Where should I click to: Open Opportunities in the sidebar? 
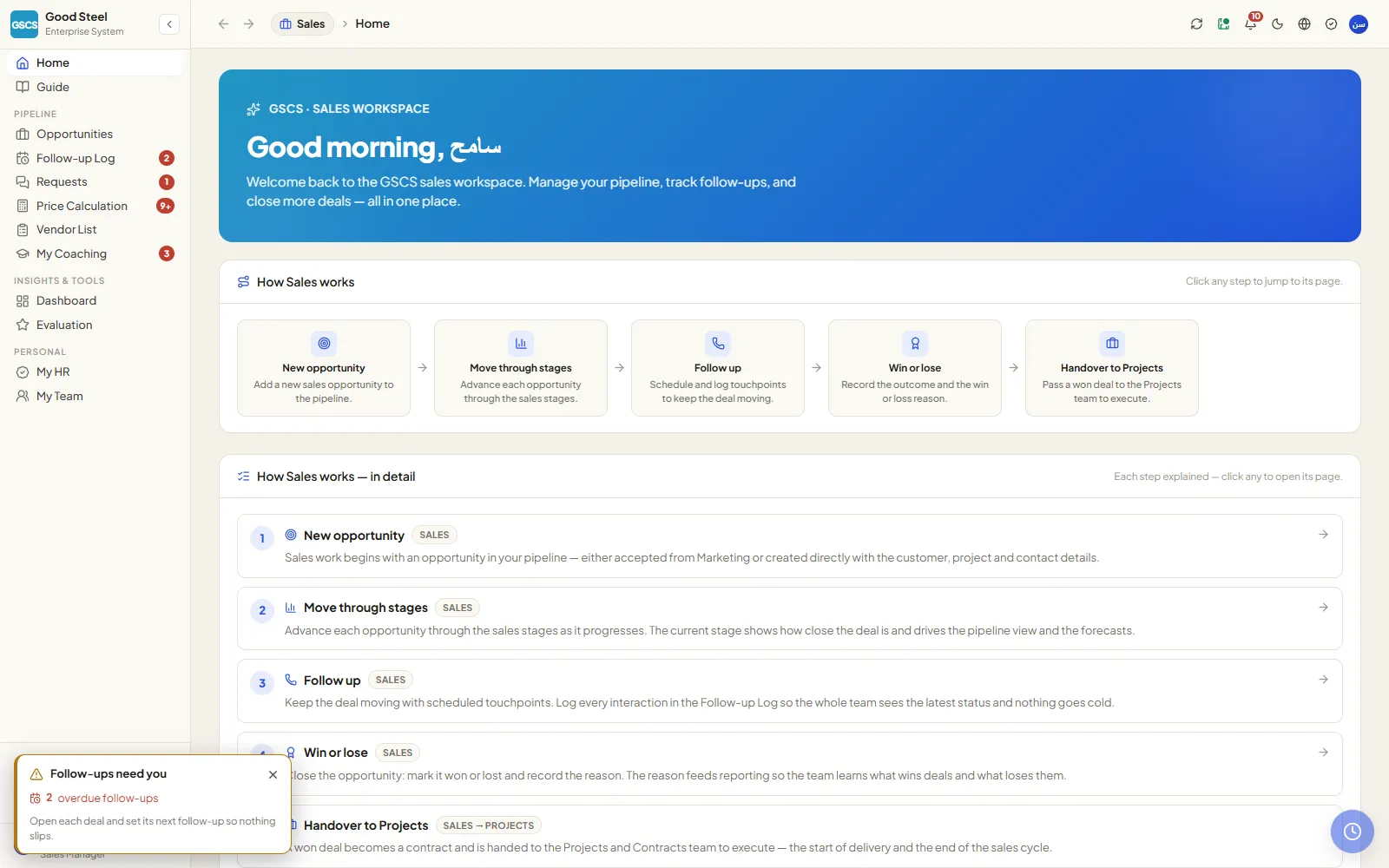[95, 134]
